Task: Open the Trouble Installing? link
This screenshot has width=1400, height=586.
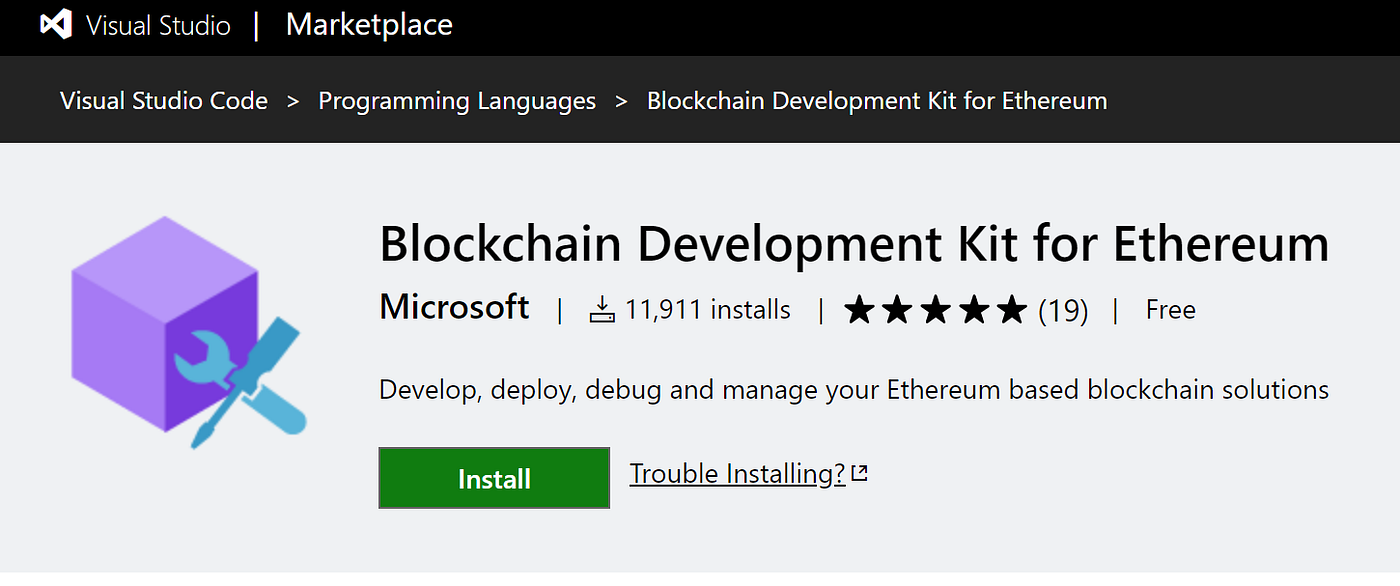Action: (738, 473)
